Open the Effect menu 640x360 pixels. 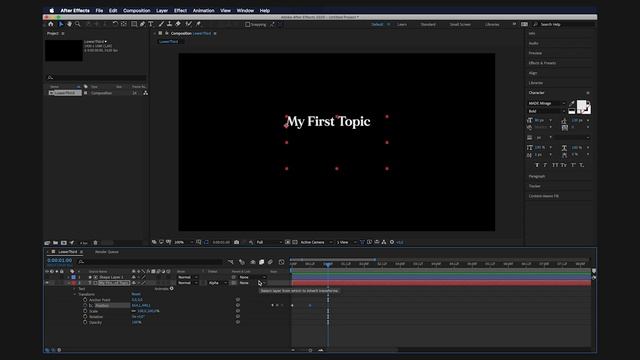(180, 11)
